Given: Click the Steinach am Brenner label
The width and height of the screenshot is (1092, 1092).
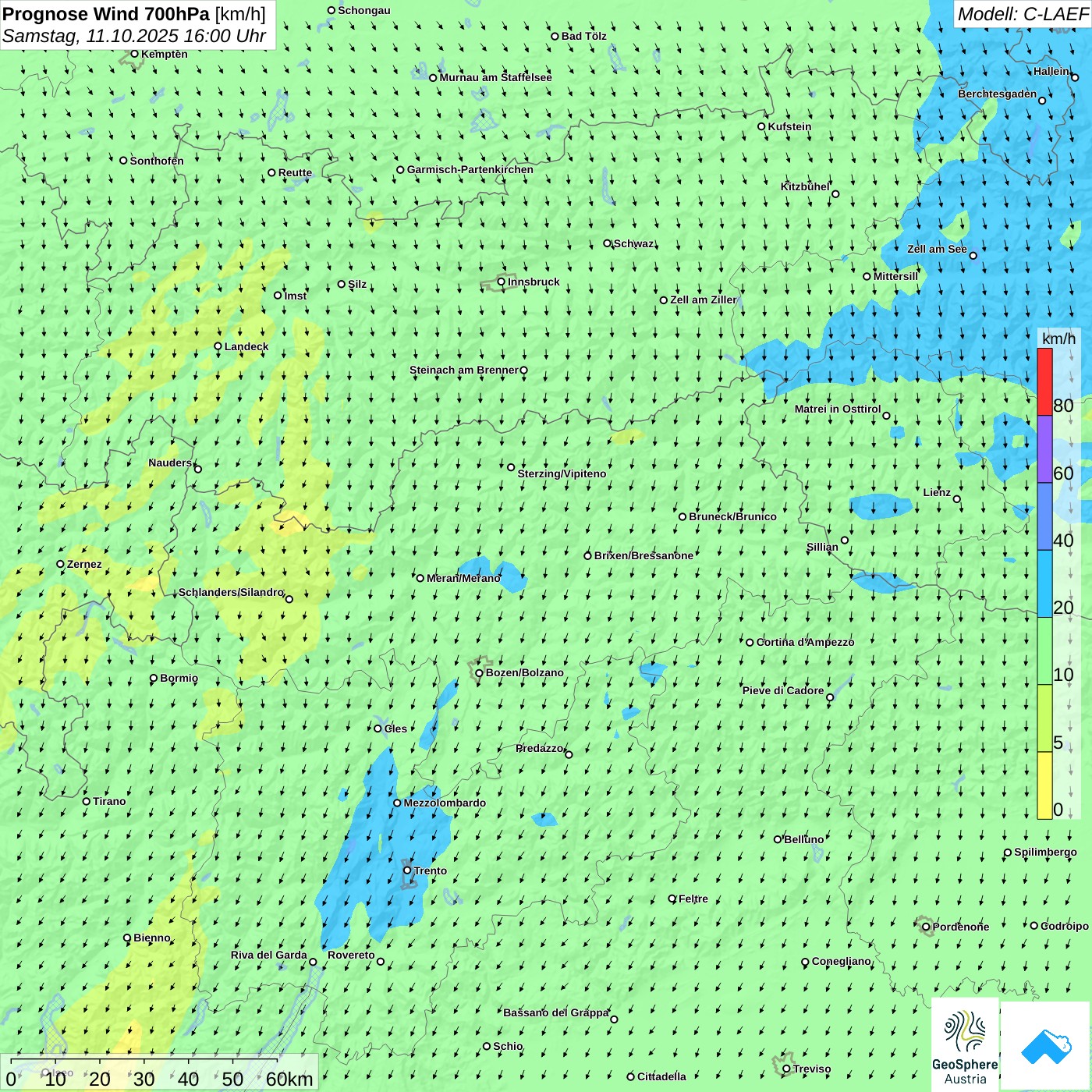Looking at the screenshot, I should 464,370.
